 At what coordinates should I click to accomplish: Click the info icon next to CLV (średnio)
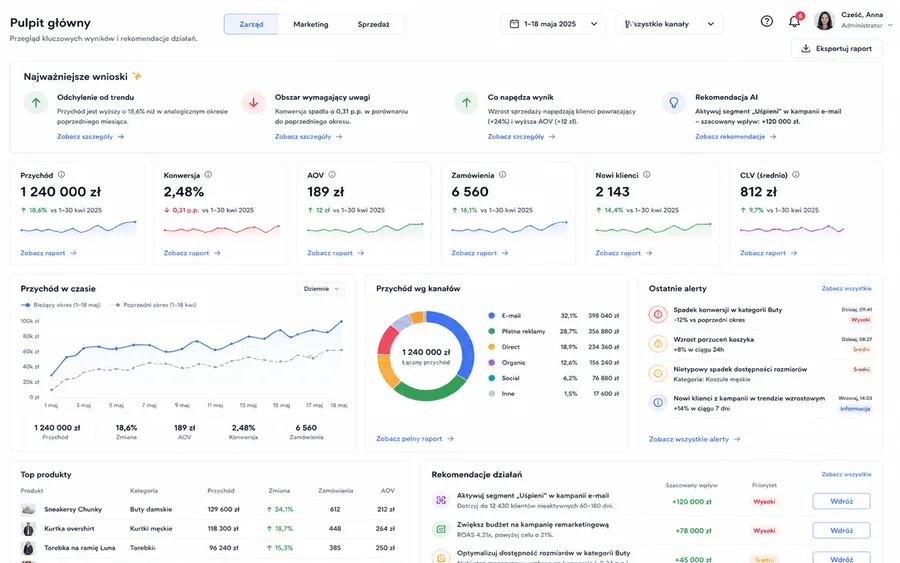tap(796, 175)
